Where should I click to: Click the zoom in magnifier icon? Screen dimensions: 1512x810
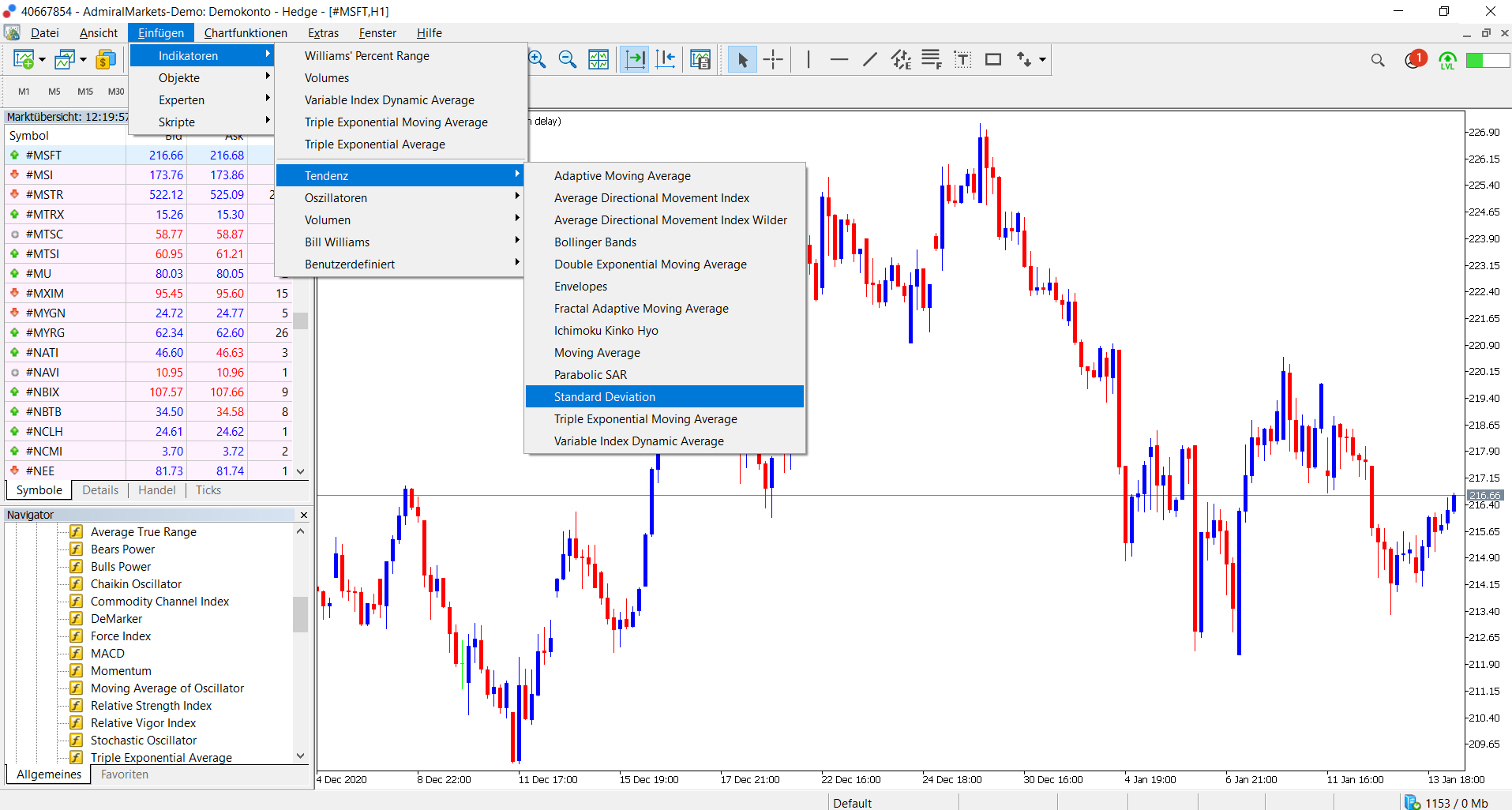click(538, 59)
